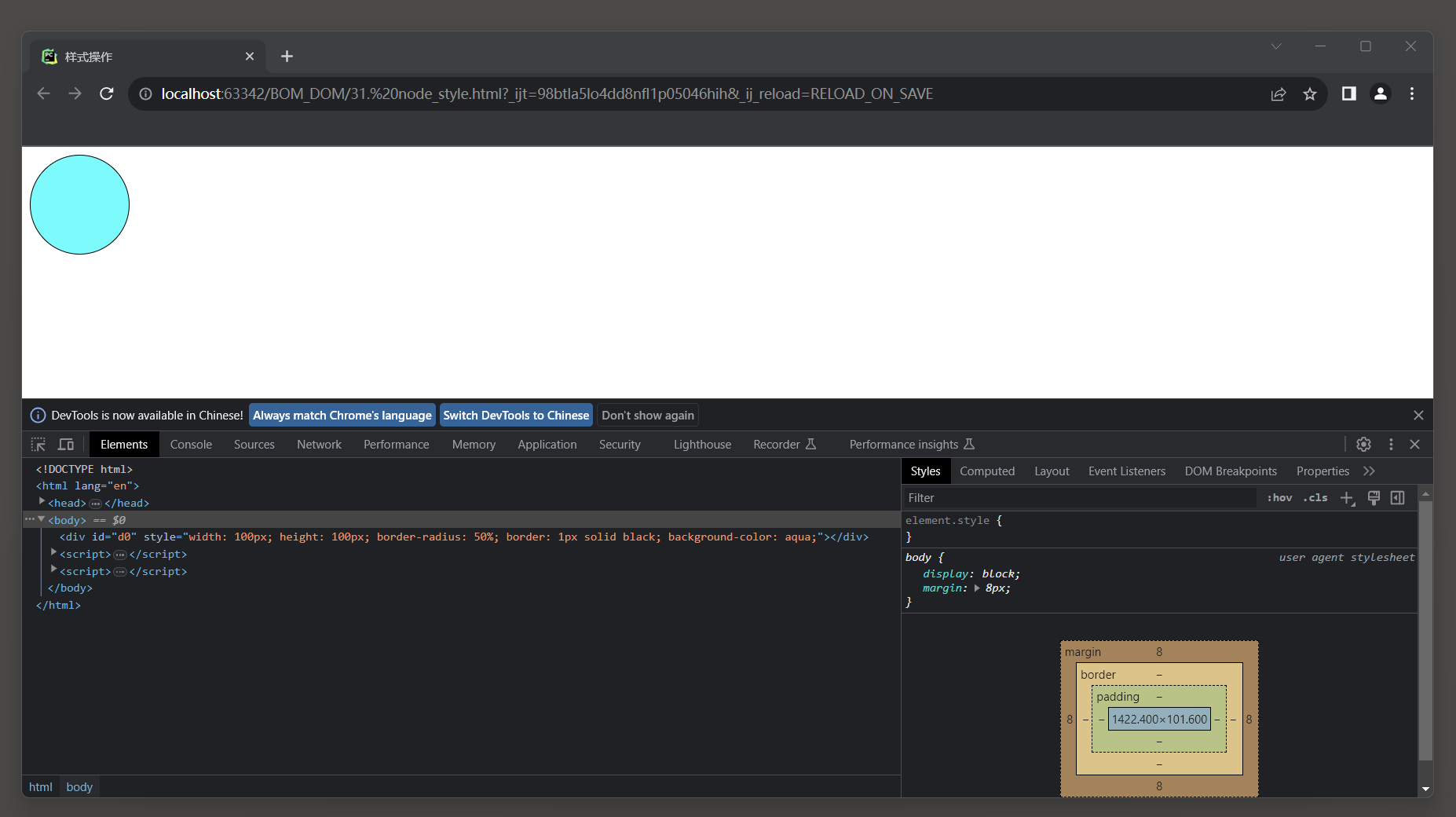This screenshot has width=1456, height=817.
Task: Share this page icon
Action: point(1279,94)
